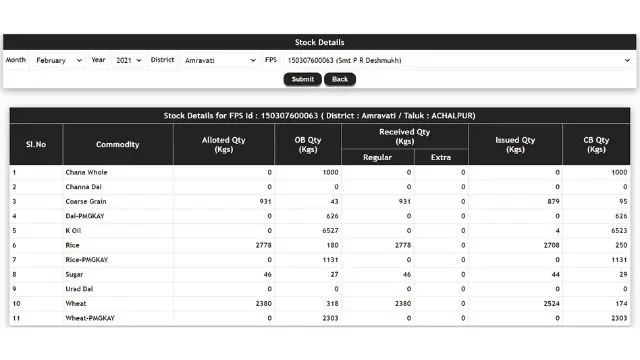640x360 pixels.
Task: Select the Chana Whole commodity cell
Action: (118, 172)
